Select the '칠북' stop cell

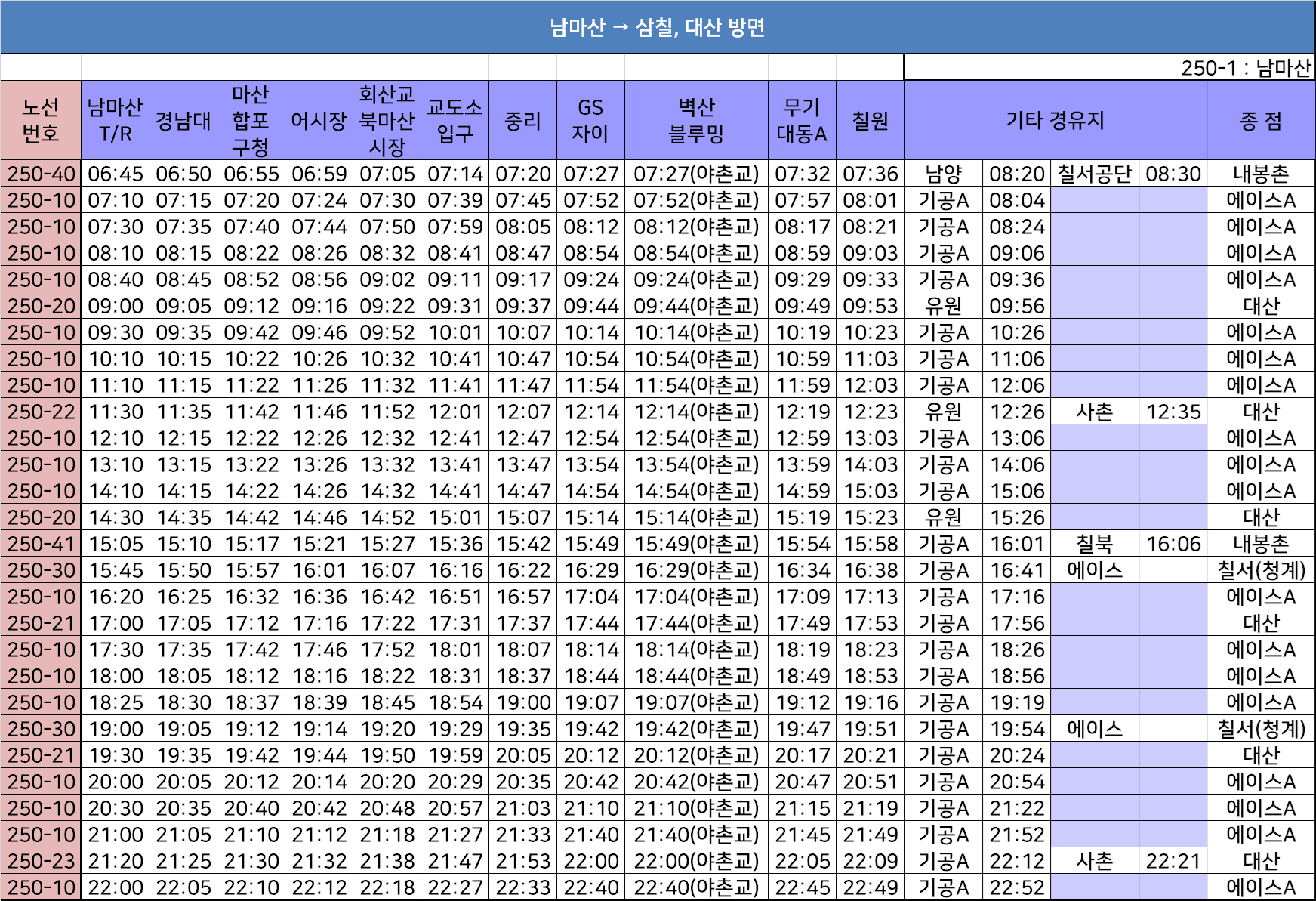coord(1095,544)
